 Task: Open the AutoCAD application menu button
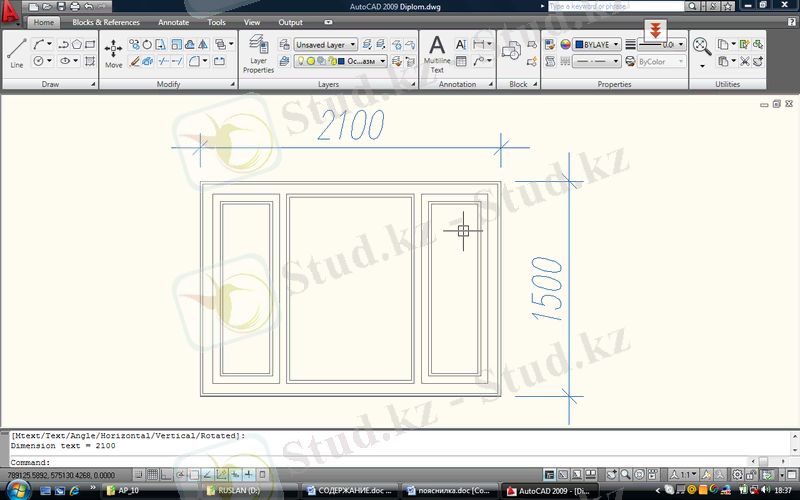click(10, 13)
